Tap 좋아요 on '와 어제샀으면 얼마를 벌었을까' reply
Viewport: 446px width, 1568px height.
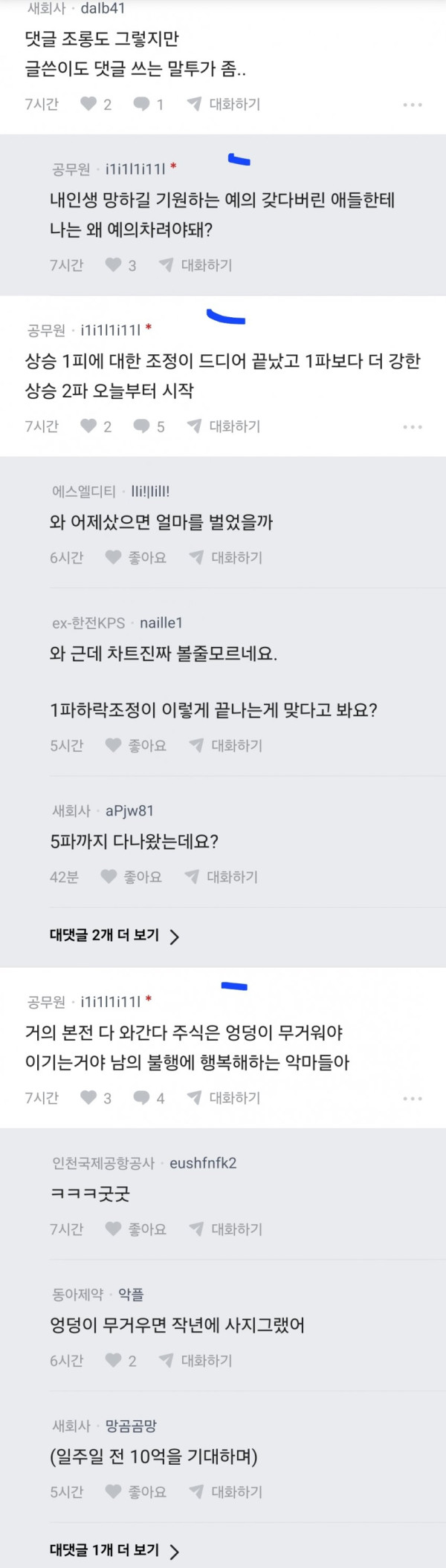coord(136,557)
